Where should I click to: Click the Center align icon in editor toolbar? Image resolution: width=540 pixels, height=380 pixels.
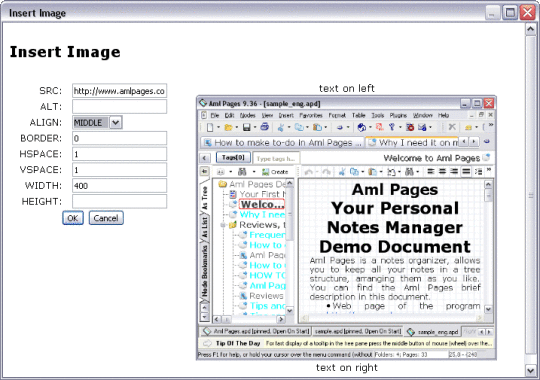[443, 171]
